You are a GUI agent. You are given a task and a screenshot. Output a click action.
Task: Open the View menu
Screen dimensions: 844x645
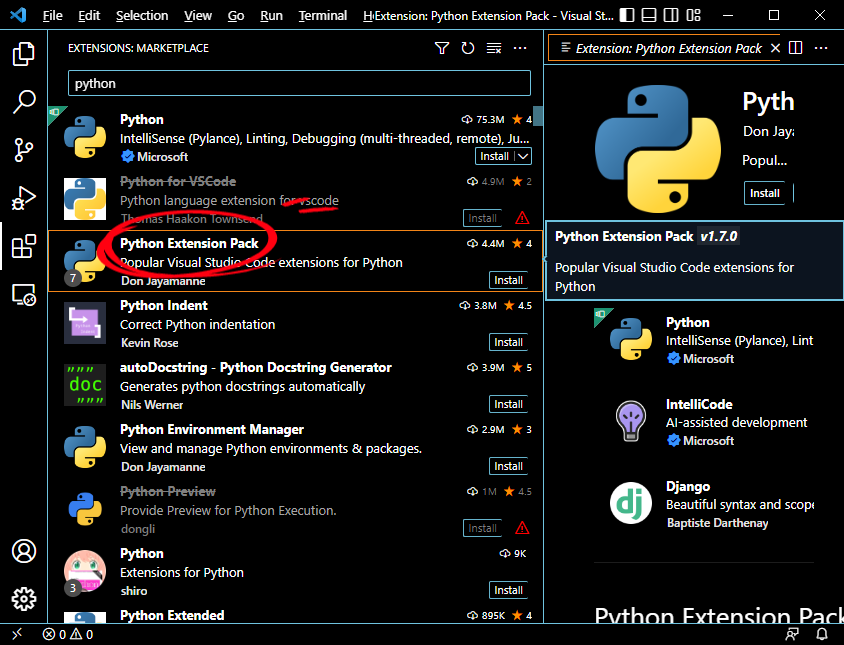[x=198, y=16]
